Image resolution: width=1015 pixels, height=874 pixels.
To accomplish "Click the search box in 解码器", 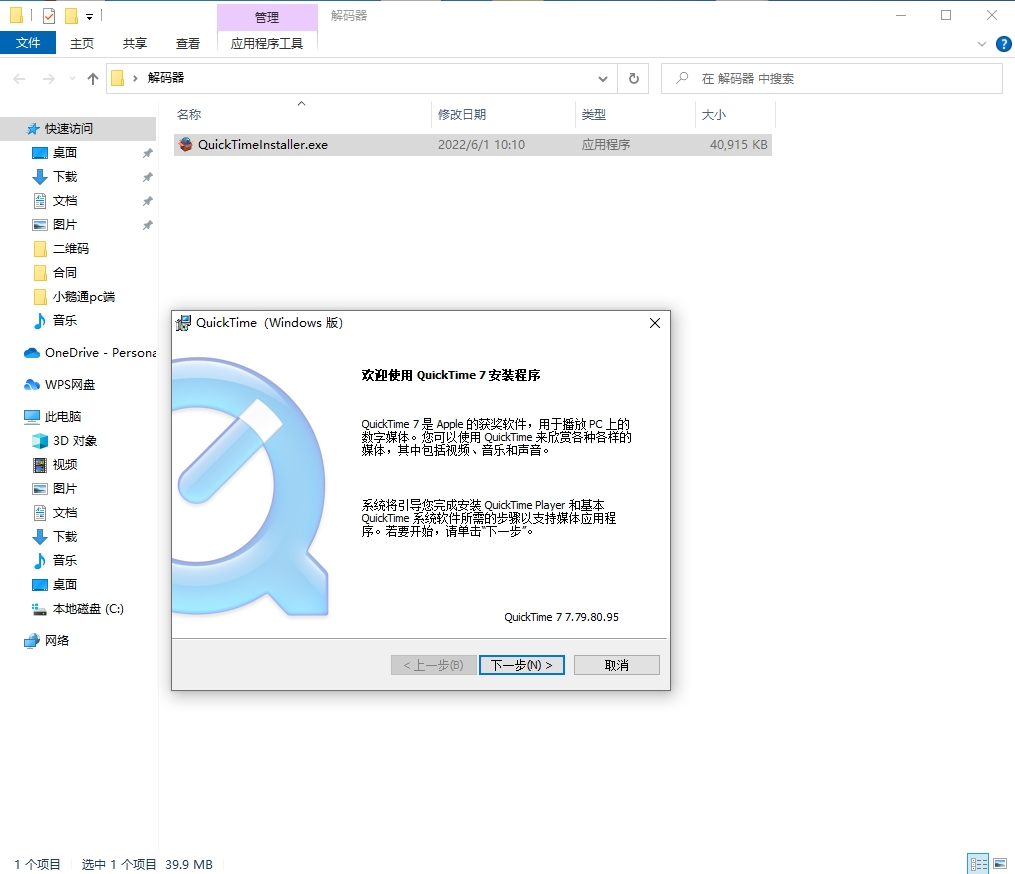I will click(x=832, y=78).
